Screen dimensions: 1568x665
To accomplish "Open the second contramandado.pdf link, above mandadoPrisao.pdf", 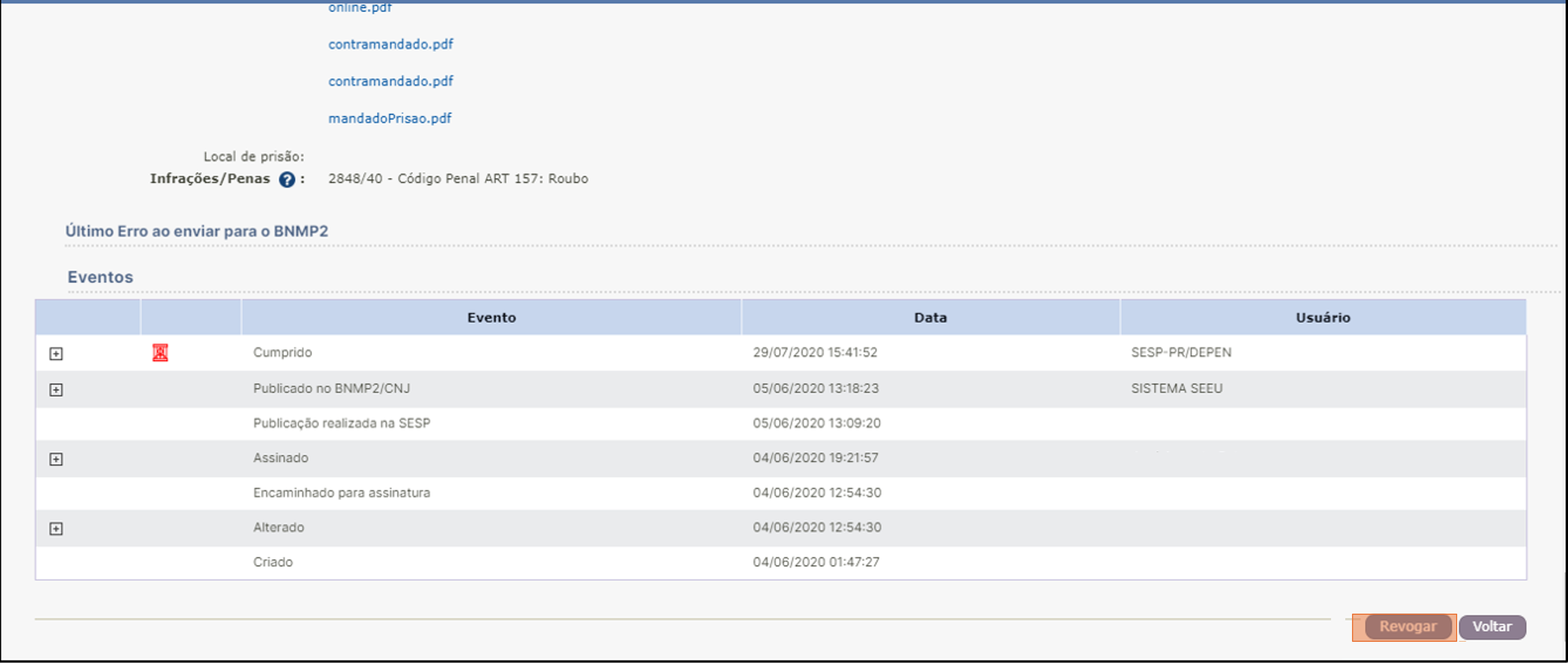I will point(391,81).
